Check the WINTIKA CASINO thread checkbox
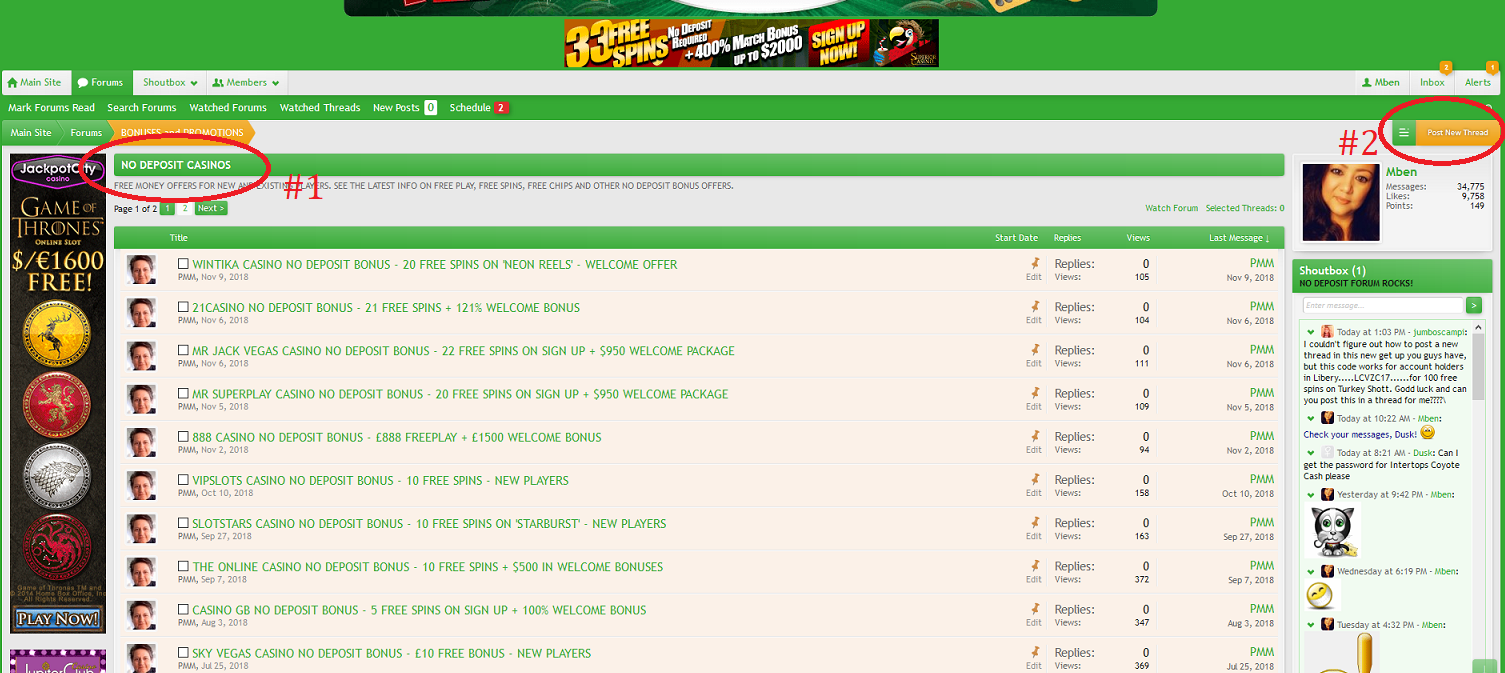 pyautogui.click(x=183, y=264)
